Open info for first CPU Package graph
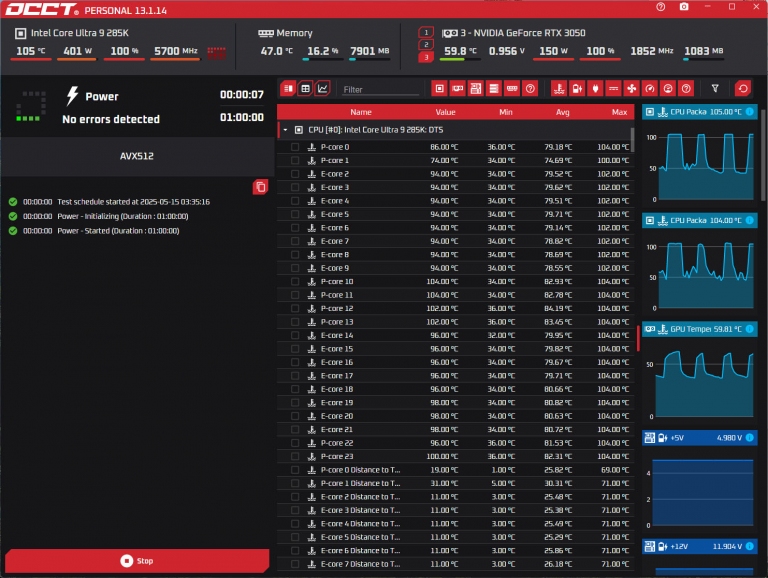This screenshot has height=578, width=768. point(749,112)
